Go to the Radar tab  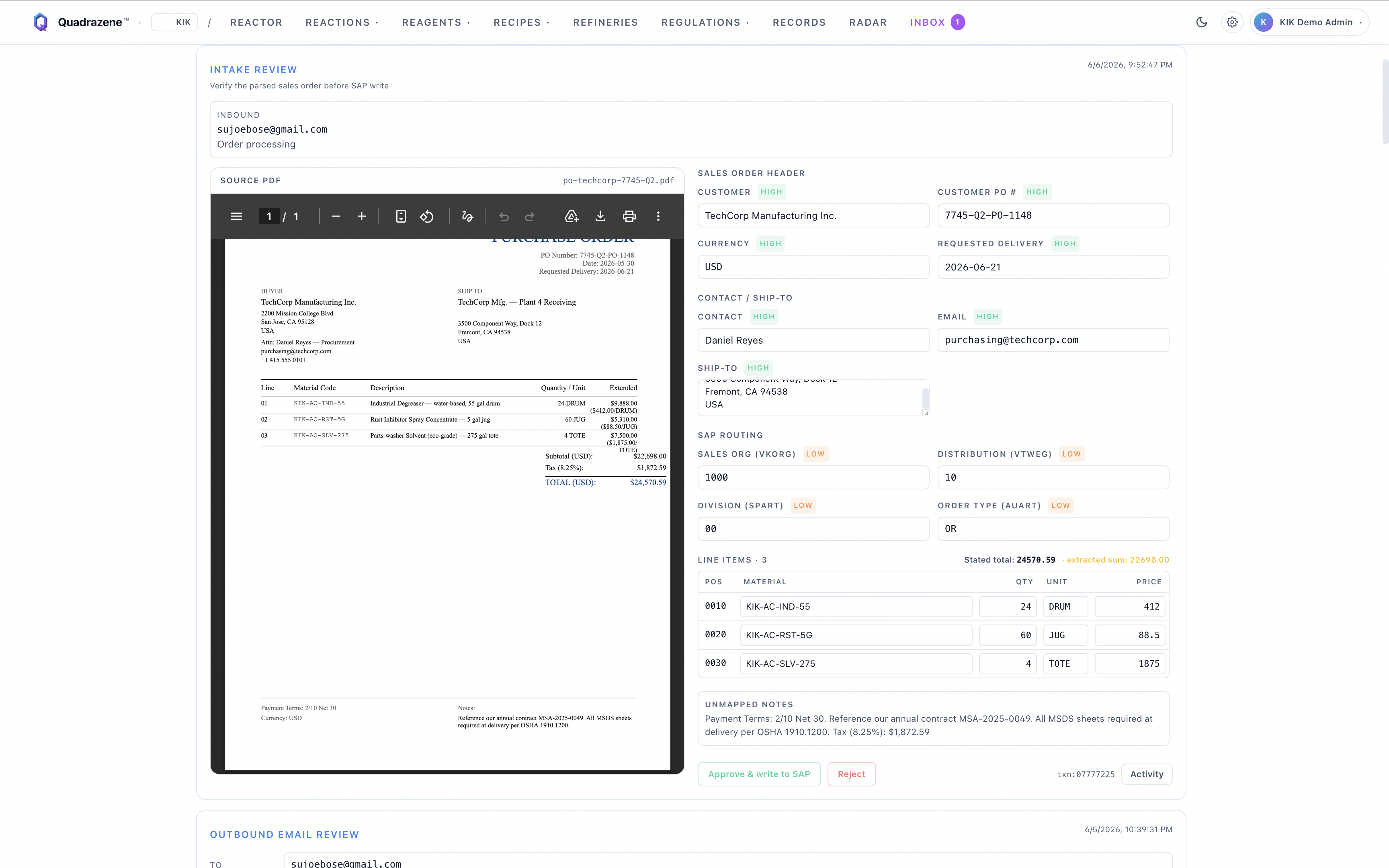[868, 23]
